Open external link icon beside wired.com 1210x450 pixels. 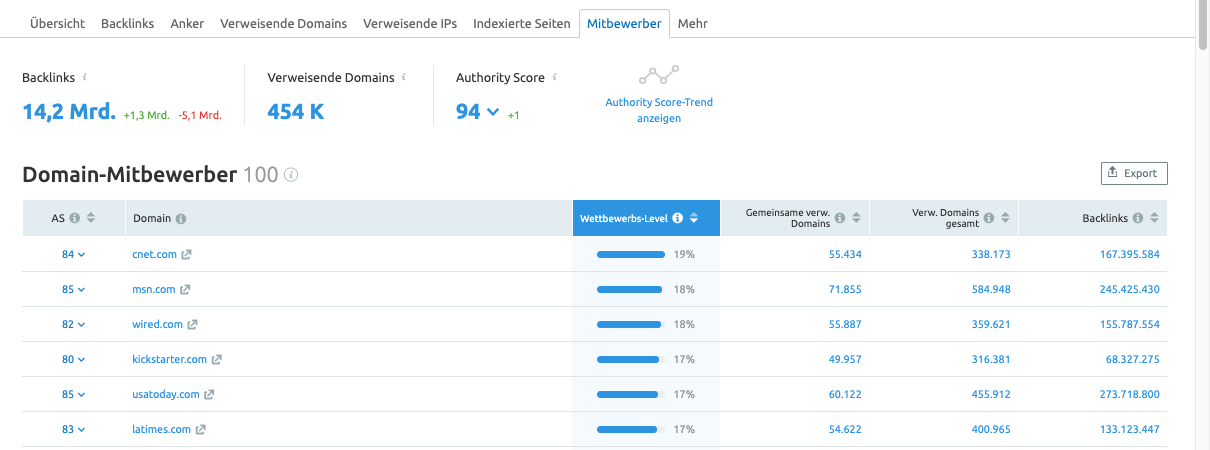coord(193,325)
